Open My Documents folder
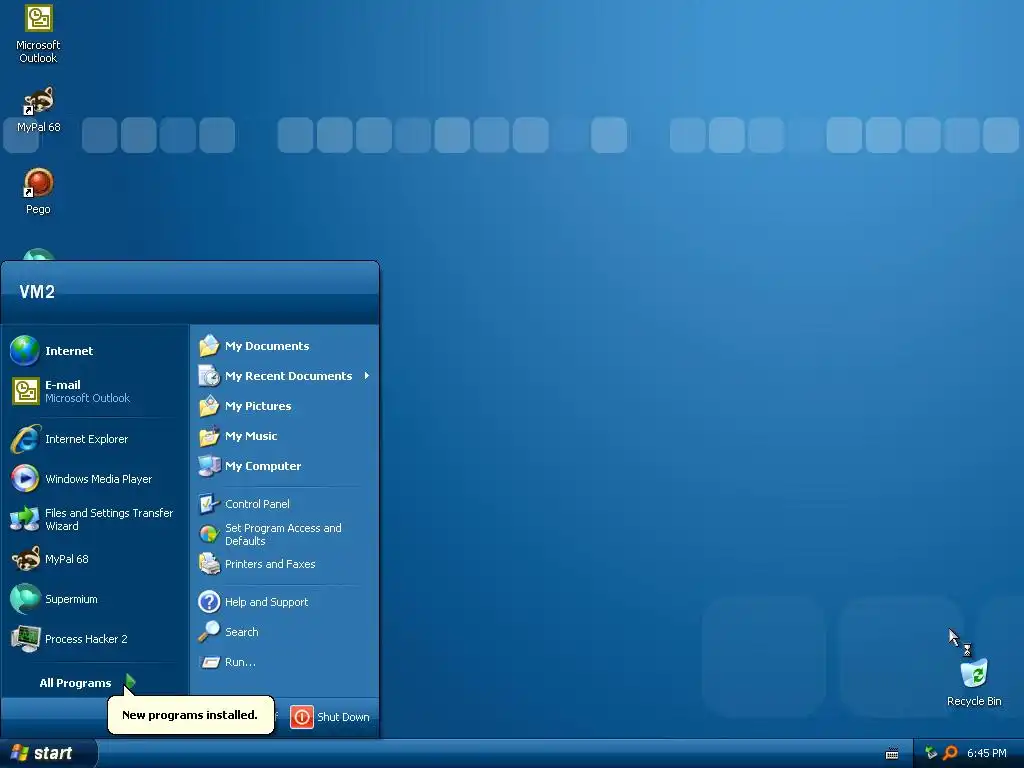1024x768 pixels. point(285,345)
